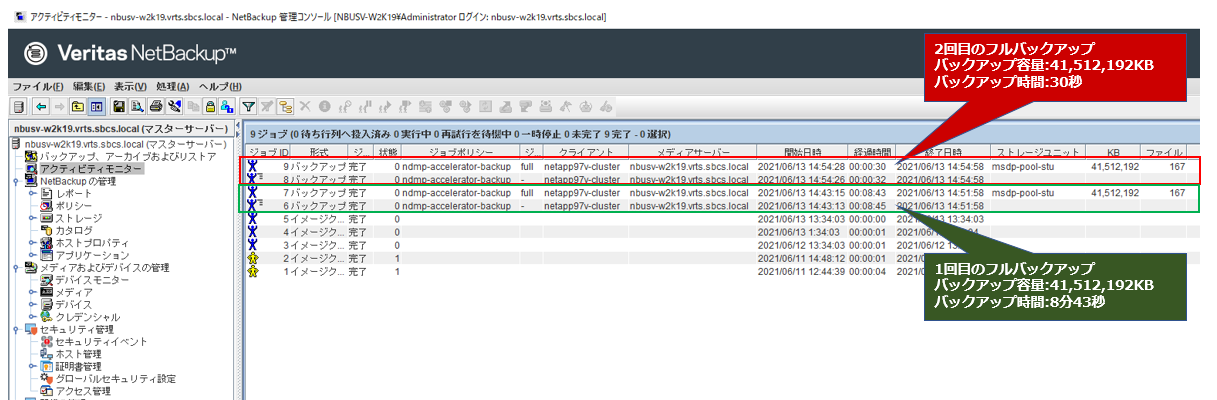Image resolution: width=1217 pixels, height=400 pixels.
Task: Select the カタログ tree item
Action: pos(74,230)
